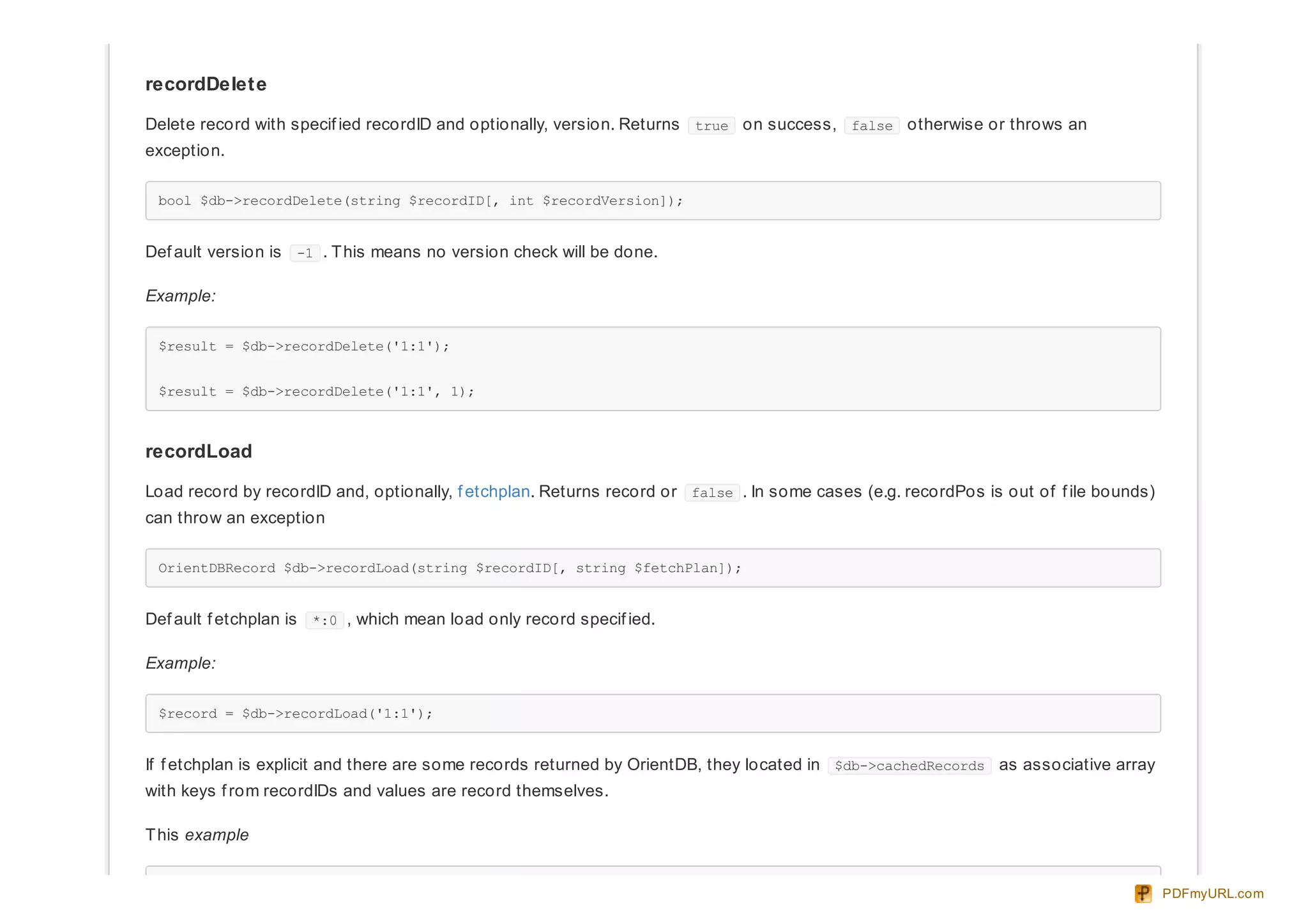Screen dimensions: 1308x924
Task: Click the recordDelete('1:1', 1) example line
Action: [x=316, y=392]
